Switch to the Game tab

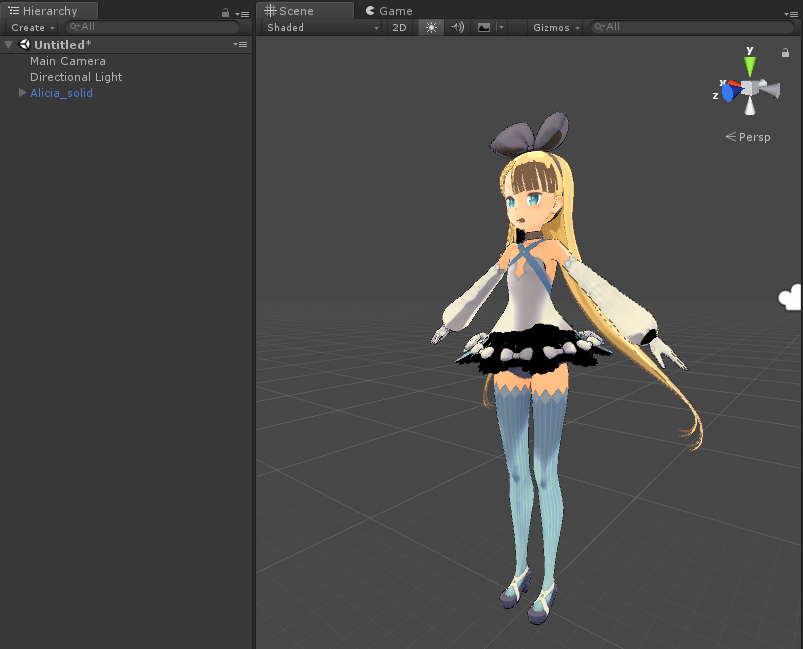[x=389, y=11]
